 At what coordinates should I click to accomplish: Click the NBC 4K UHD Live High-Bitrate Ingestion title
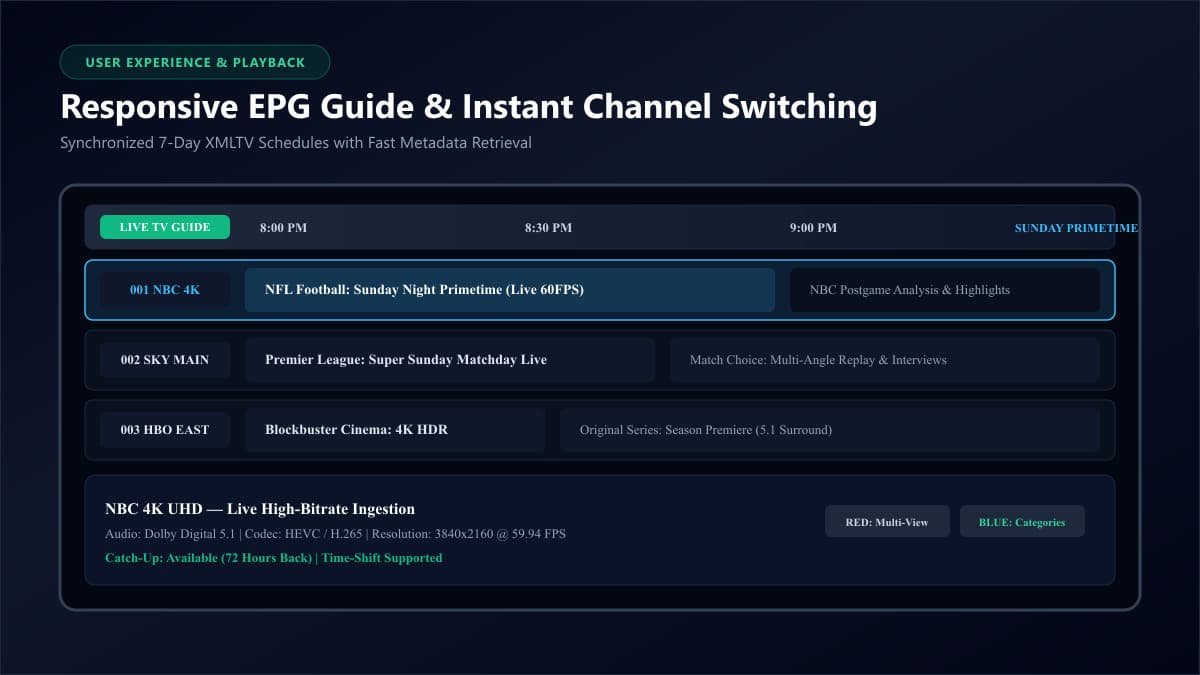(260, 509)
